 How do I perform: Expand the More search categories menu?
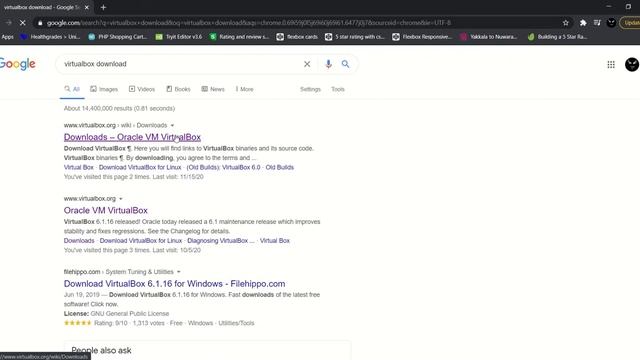[244, 89]
